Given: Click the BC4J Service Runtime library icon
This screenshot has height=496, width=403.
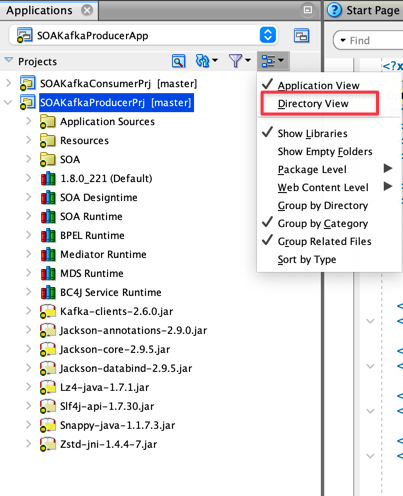Looking at the screenshot, I should pos(48,293).
